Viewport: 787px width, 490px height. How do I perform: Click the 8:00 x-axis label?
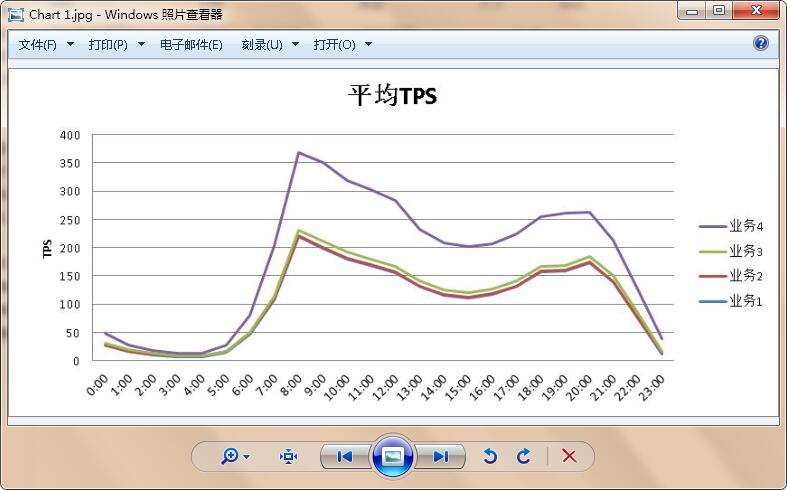coord(292,386)
